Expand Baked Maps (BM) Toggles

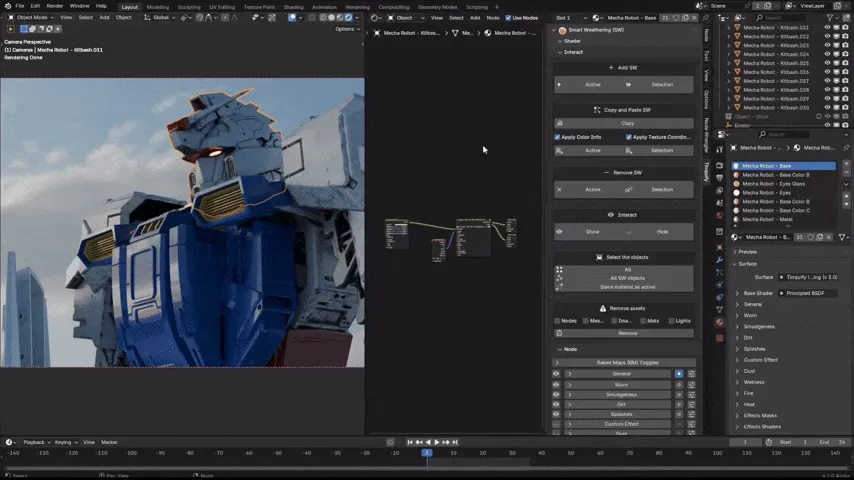coord(624,362)
